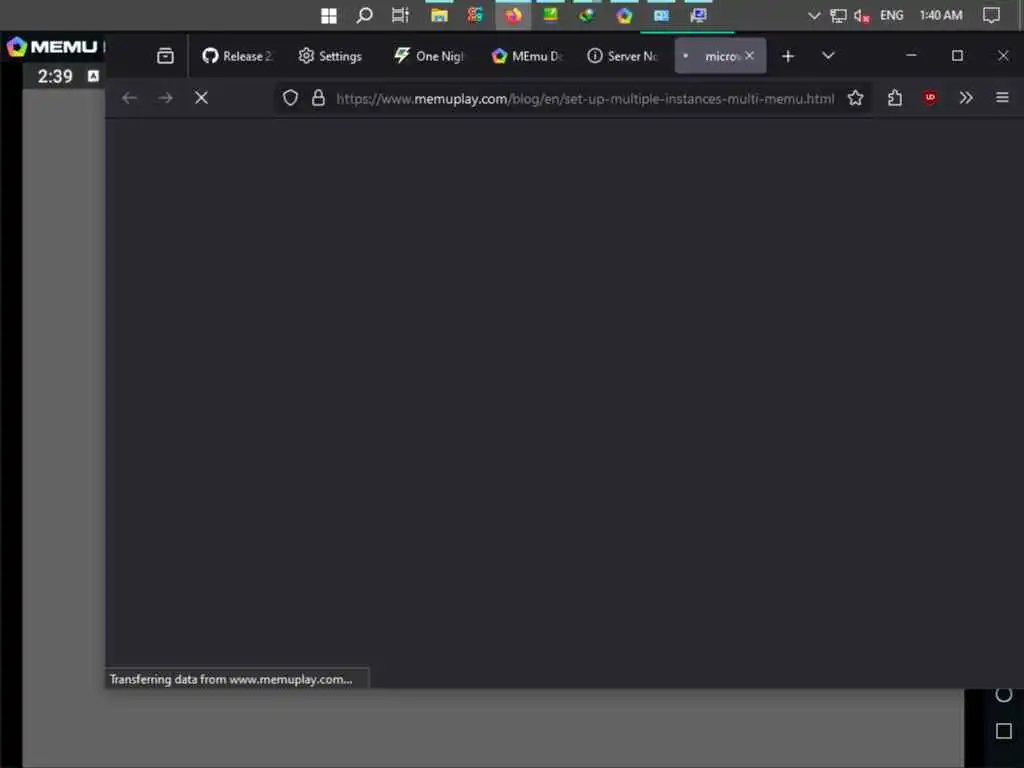Open Firefox application hamburger menu
Screen dimensions: 1024x768
pos(1002,98)
